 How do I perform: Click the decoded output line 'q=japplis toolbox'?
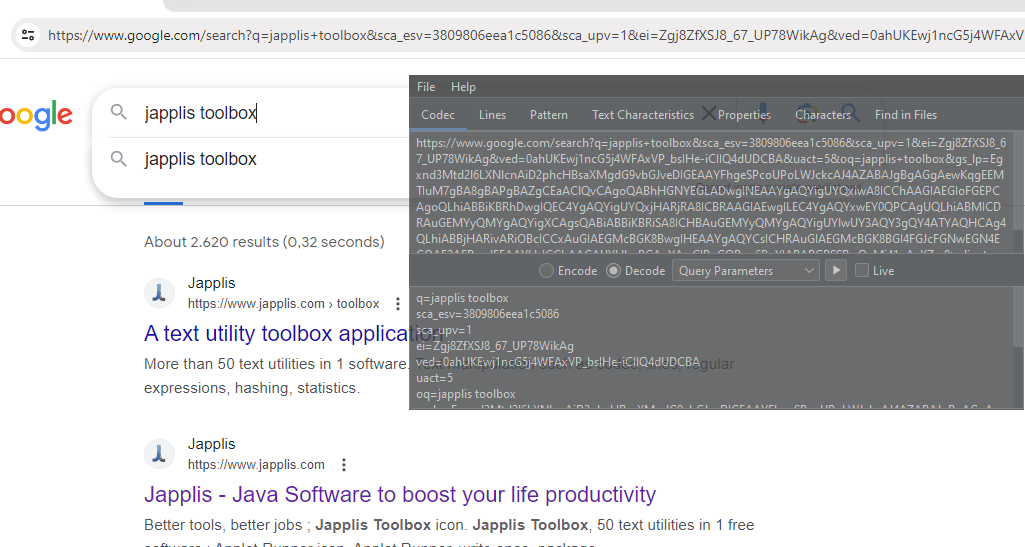click(x=462, y=298)
